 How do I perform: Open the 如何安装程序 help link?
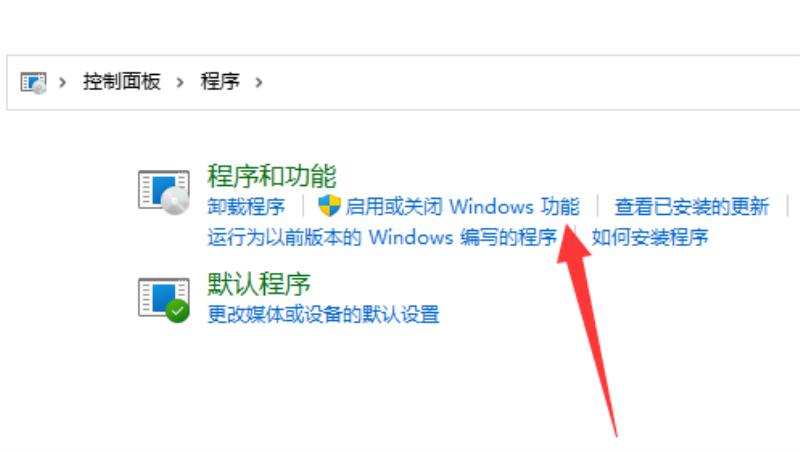click(650, 237)
